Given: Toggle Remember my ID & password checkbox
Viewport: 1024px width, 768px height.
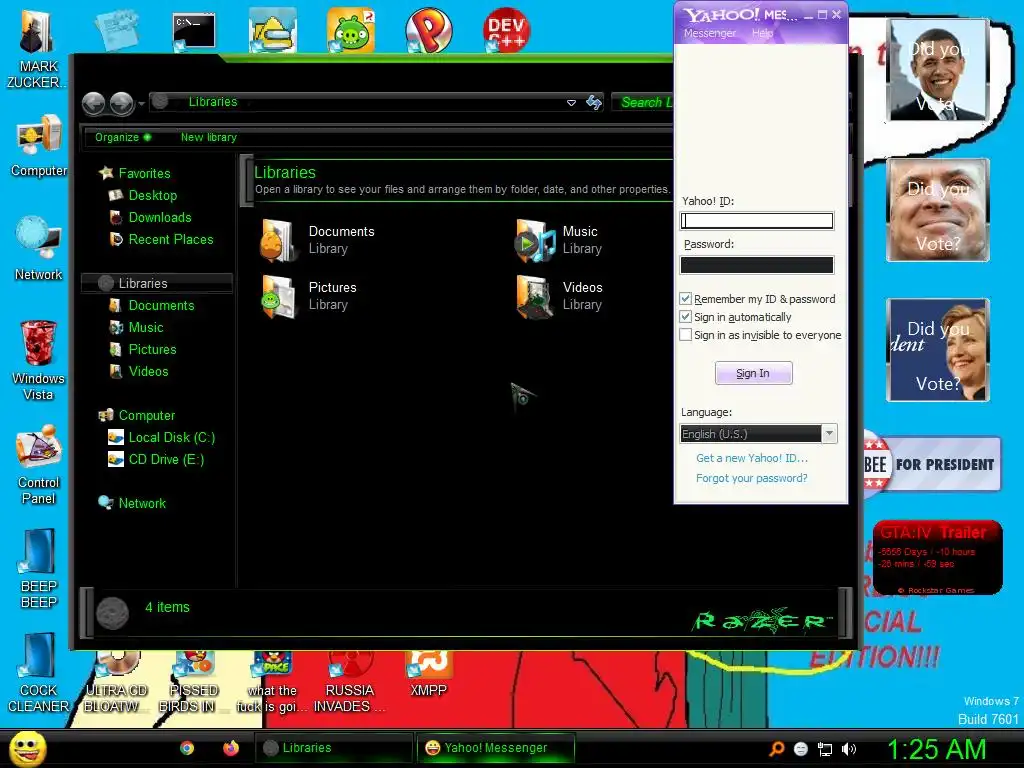Looking at the screenshot, I should tap(685, 298).
